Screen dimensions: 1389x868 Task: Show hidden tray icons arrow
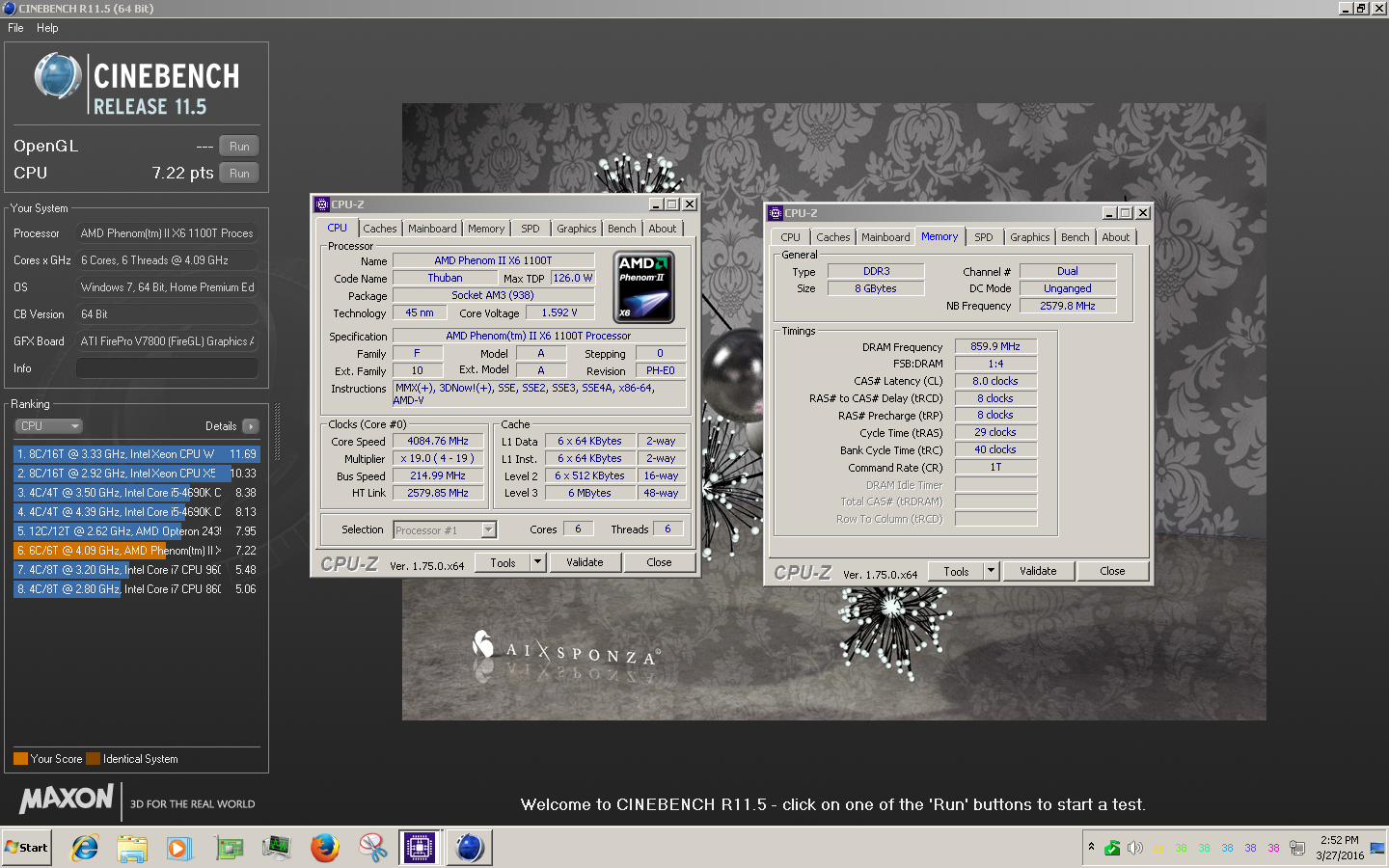tap(1091, 847)
